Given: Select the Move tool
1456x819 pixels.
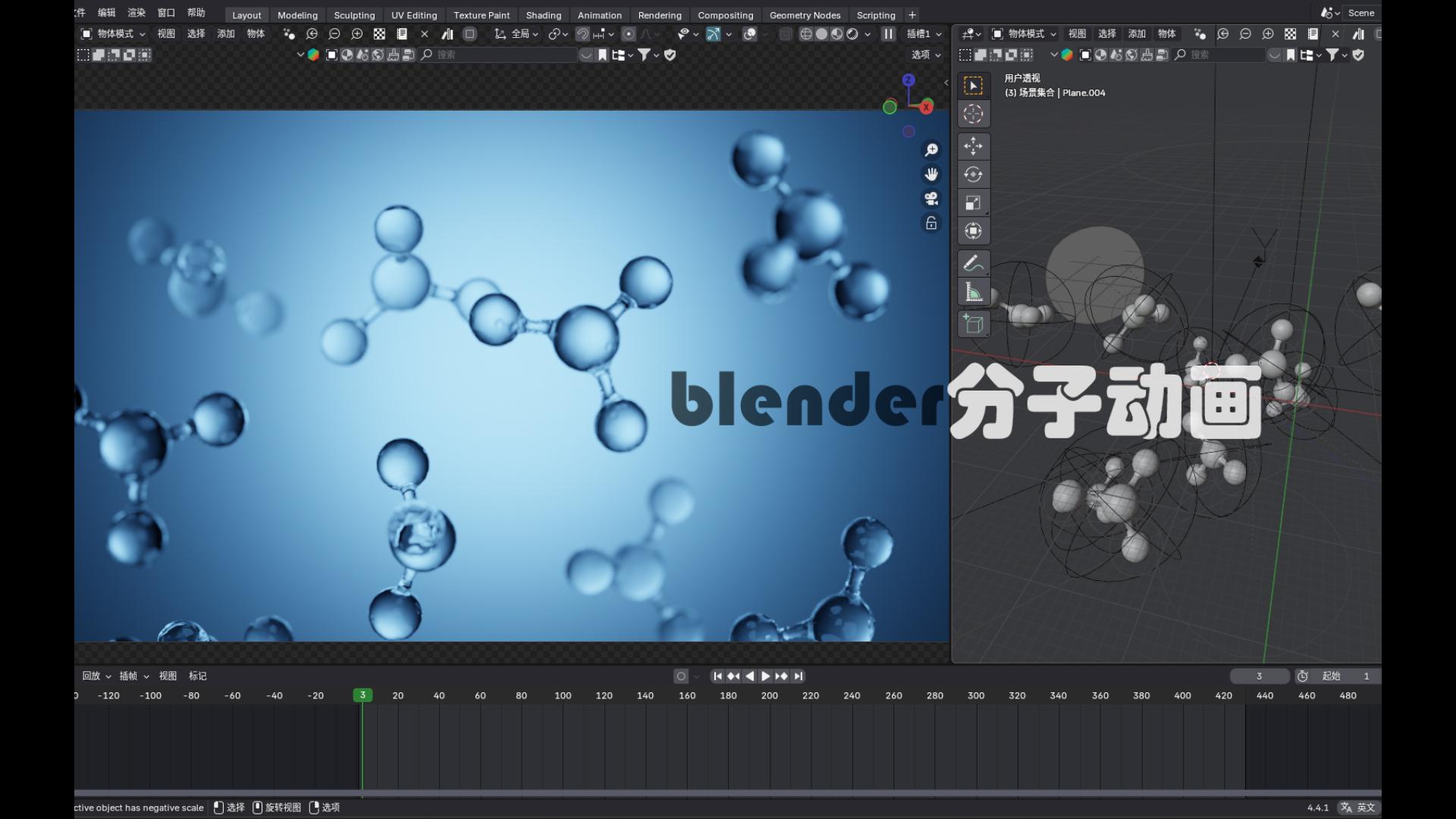Looking at the screenshot, I should [x=973, y=146].
